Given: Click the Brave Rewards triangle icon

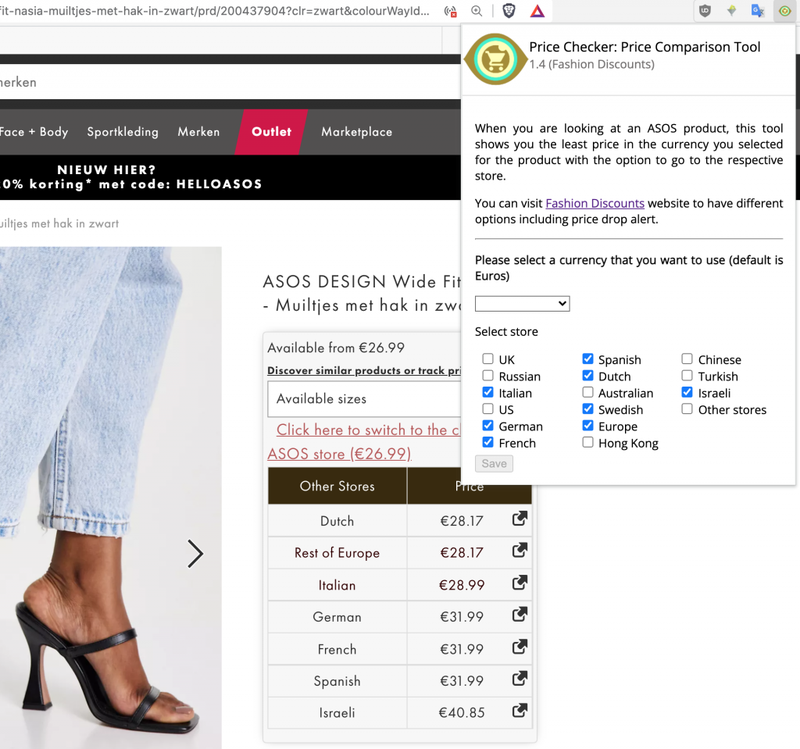Looking at the screenshot, I should (x=537, y=11).
